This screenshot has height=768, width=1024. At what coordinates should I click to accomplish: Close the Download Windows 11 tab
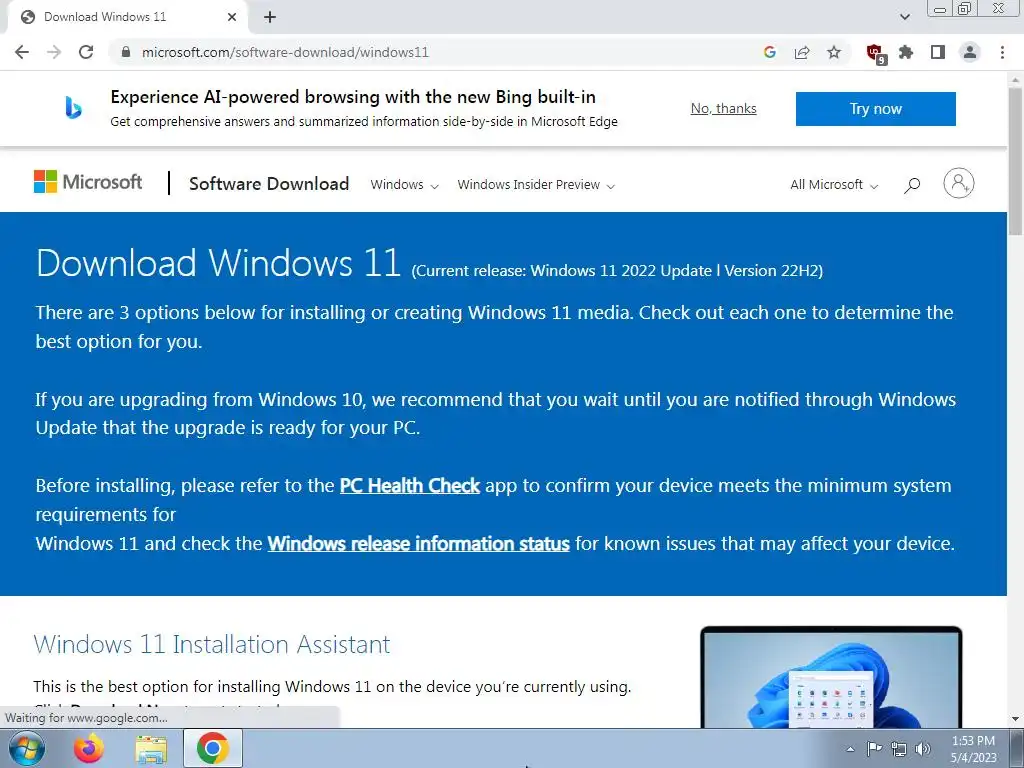coord(232,17)
